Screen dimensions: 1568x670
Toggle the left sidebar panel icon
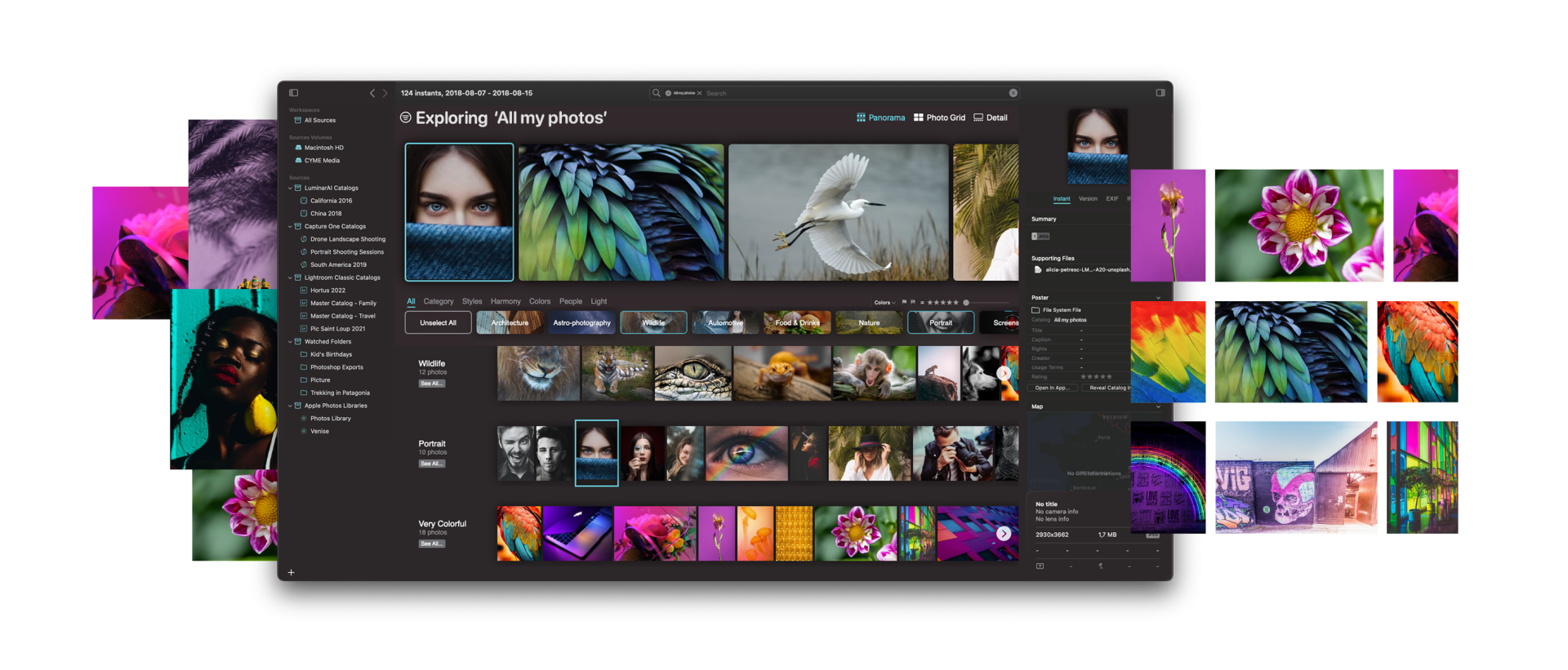click(293, 93)
